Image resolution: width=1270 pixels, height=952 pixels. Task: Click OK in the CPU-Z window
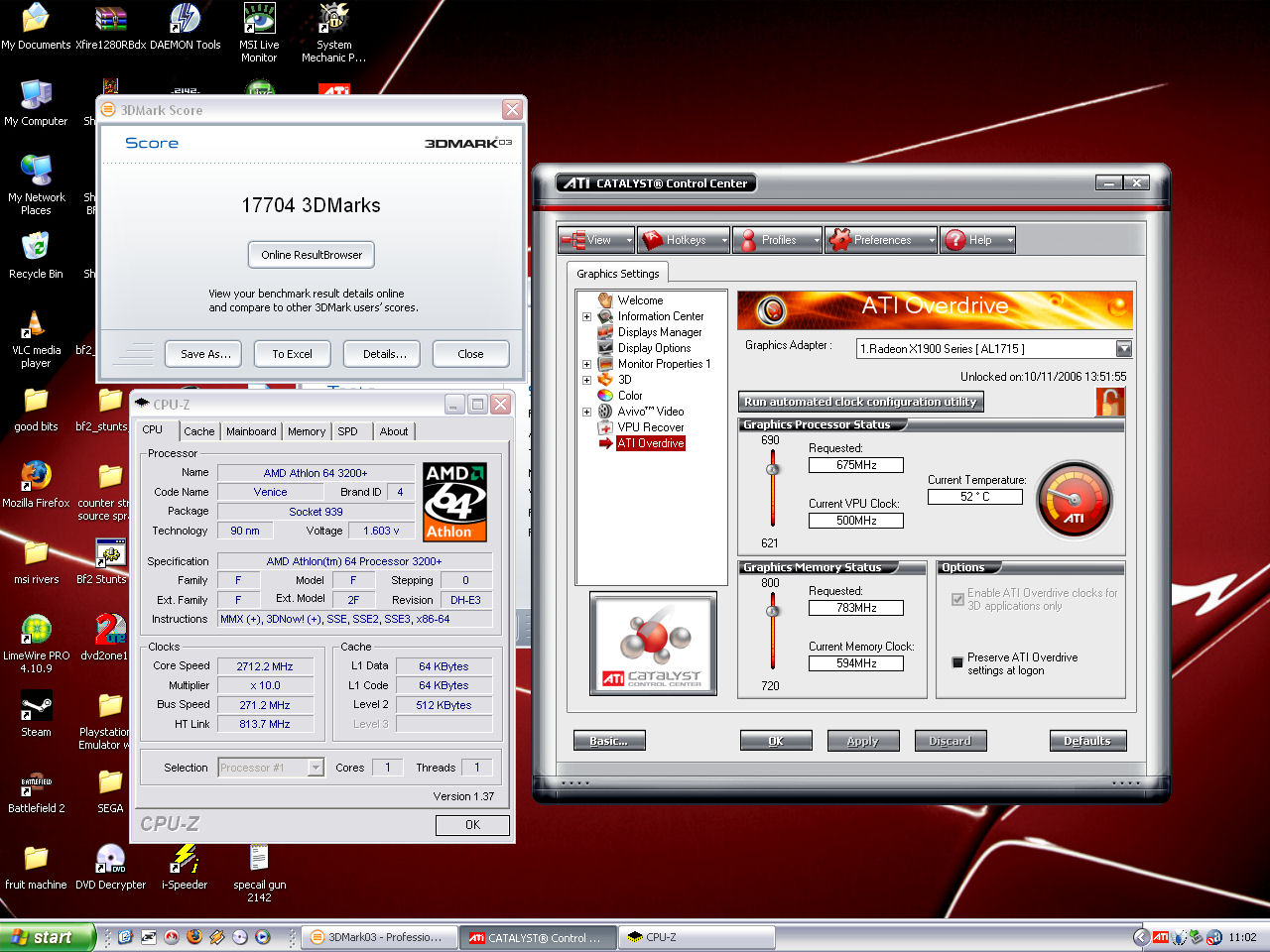click(x=472, y=825)
